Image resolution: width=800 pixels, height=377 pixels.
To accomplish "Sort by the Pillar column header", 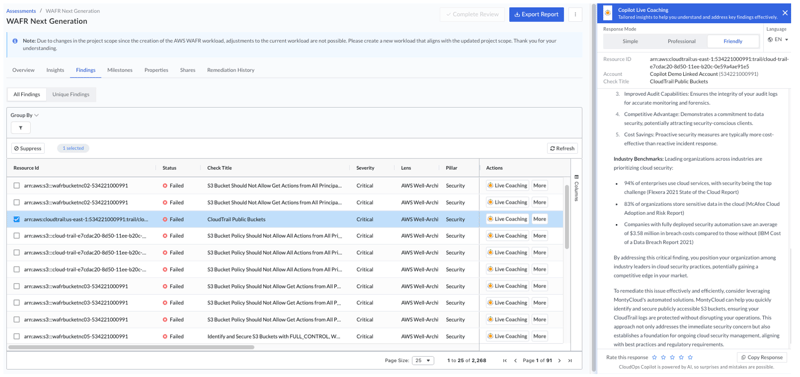I will tap(452, 168).
